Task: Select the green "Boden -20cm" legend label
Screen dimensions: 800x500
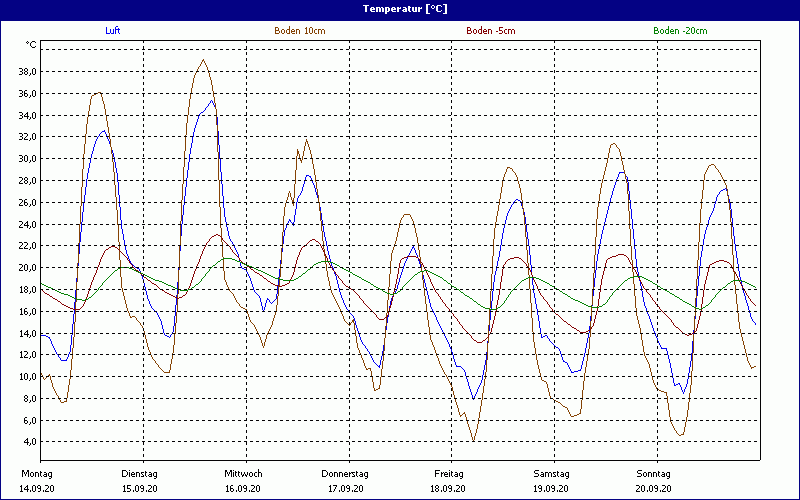Action: click(681, 31)
